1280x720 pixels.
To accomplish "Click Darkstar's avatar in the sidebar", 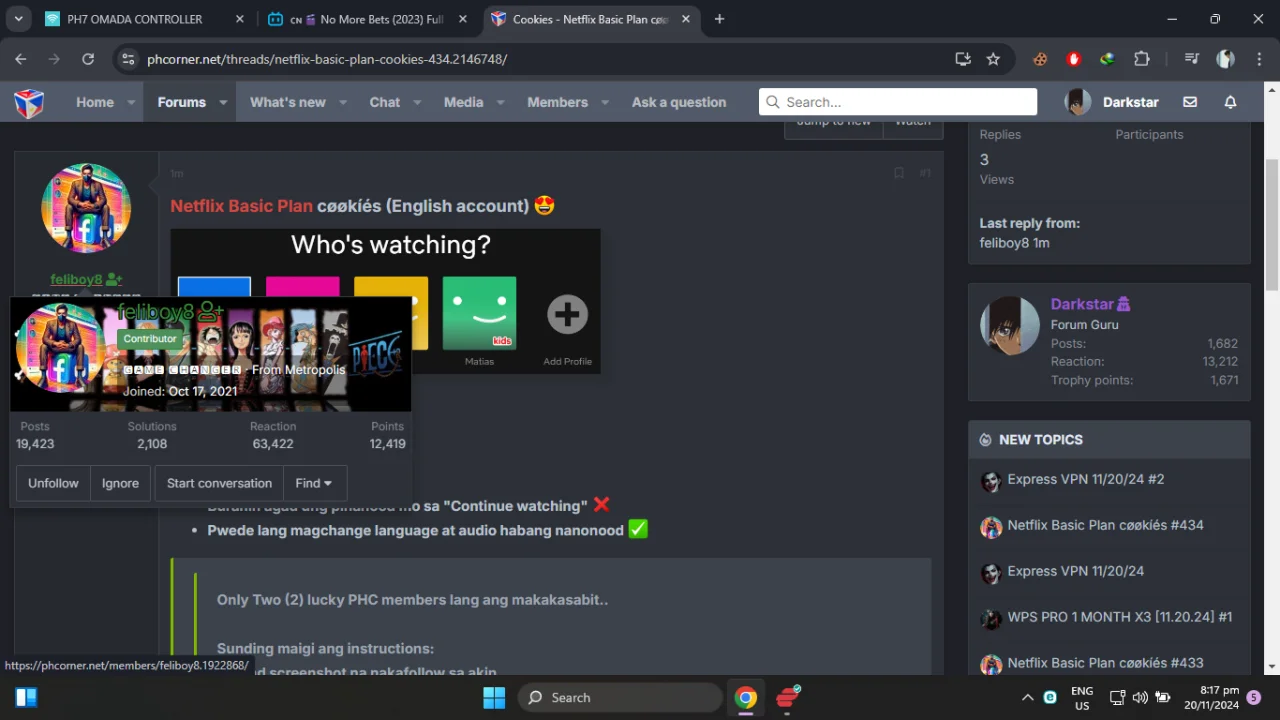I will point(1009,326).
